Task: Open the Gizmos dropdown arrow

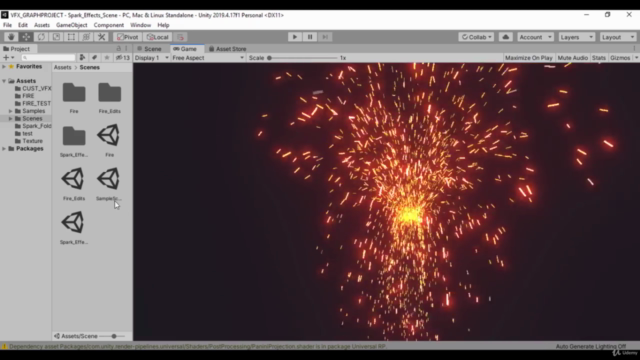Action: coord(636,58)
